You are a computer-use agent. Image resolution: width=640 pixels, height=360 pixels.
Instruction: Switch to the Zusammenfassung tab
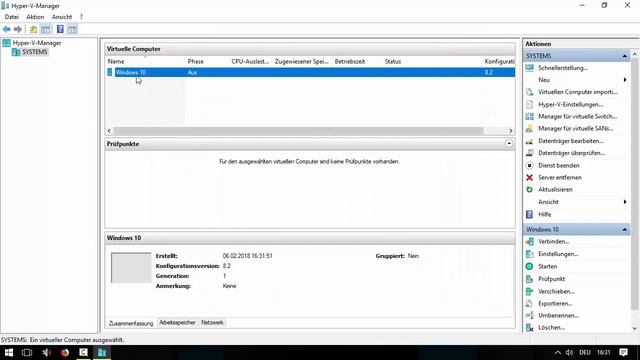point(131,323)
